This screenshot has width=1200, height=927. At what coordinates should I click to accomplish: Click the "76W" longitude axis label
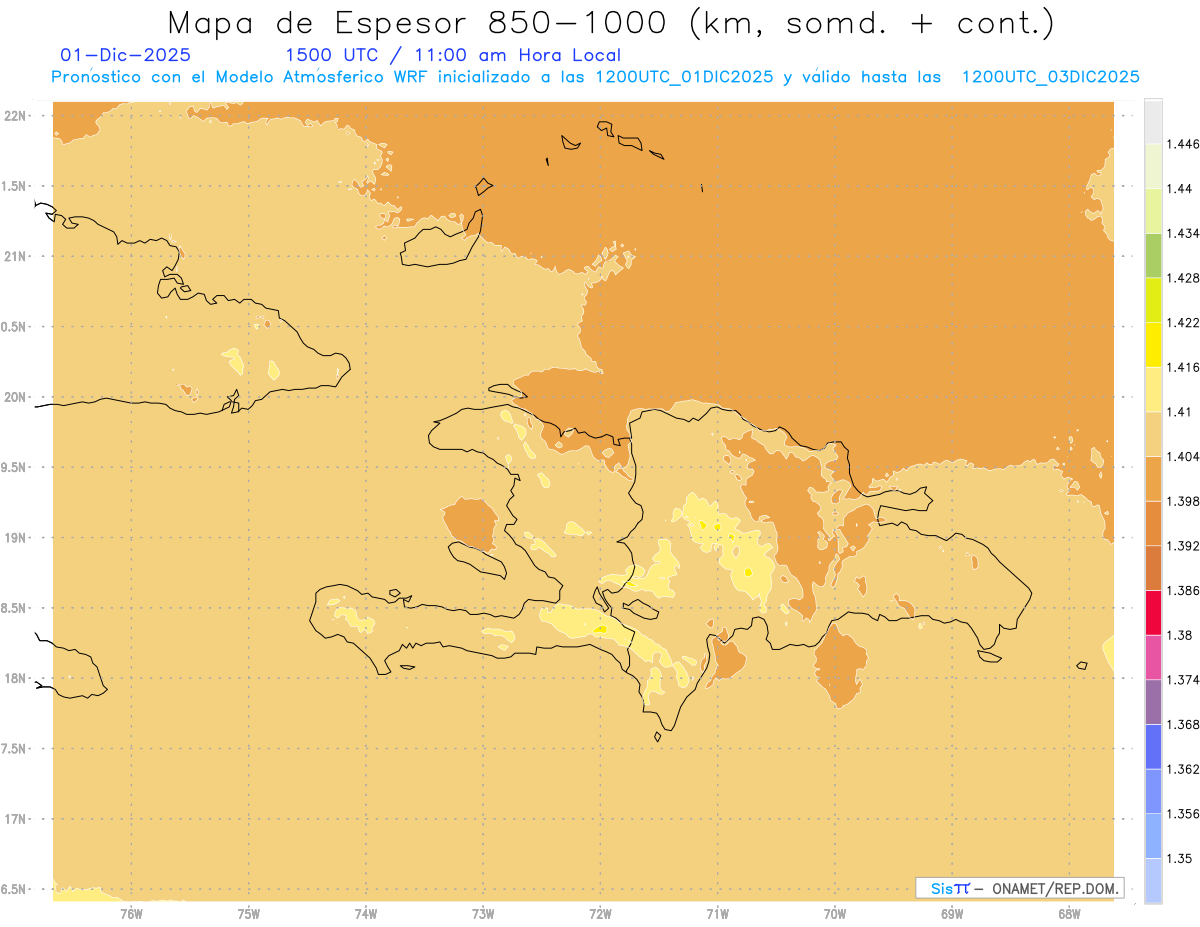(x=131, y=912)
